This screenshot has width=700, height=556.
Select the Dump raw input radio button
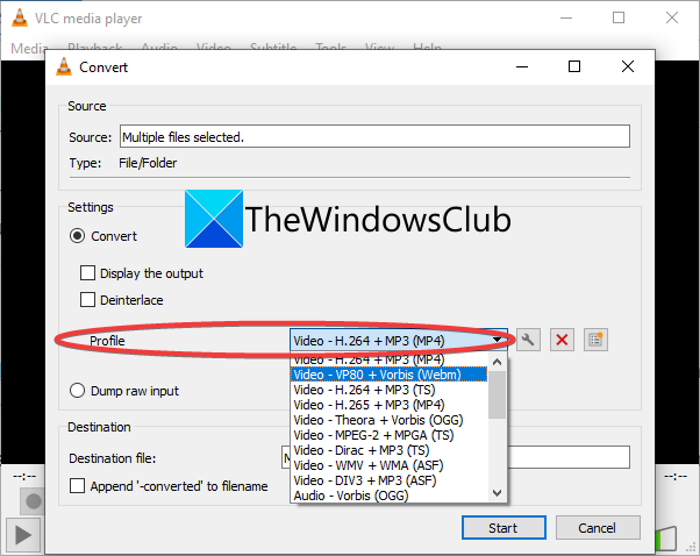(x=77, y=391)
